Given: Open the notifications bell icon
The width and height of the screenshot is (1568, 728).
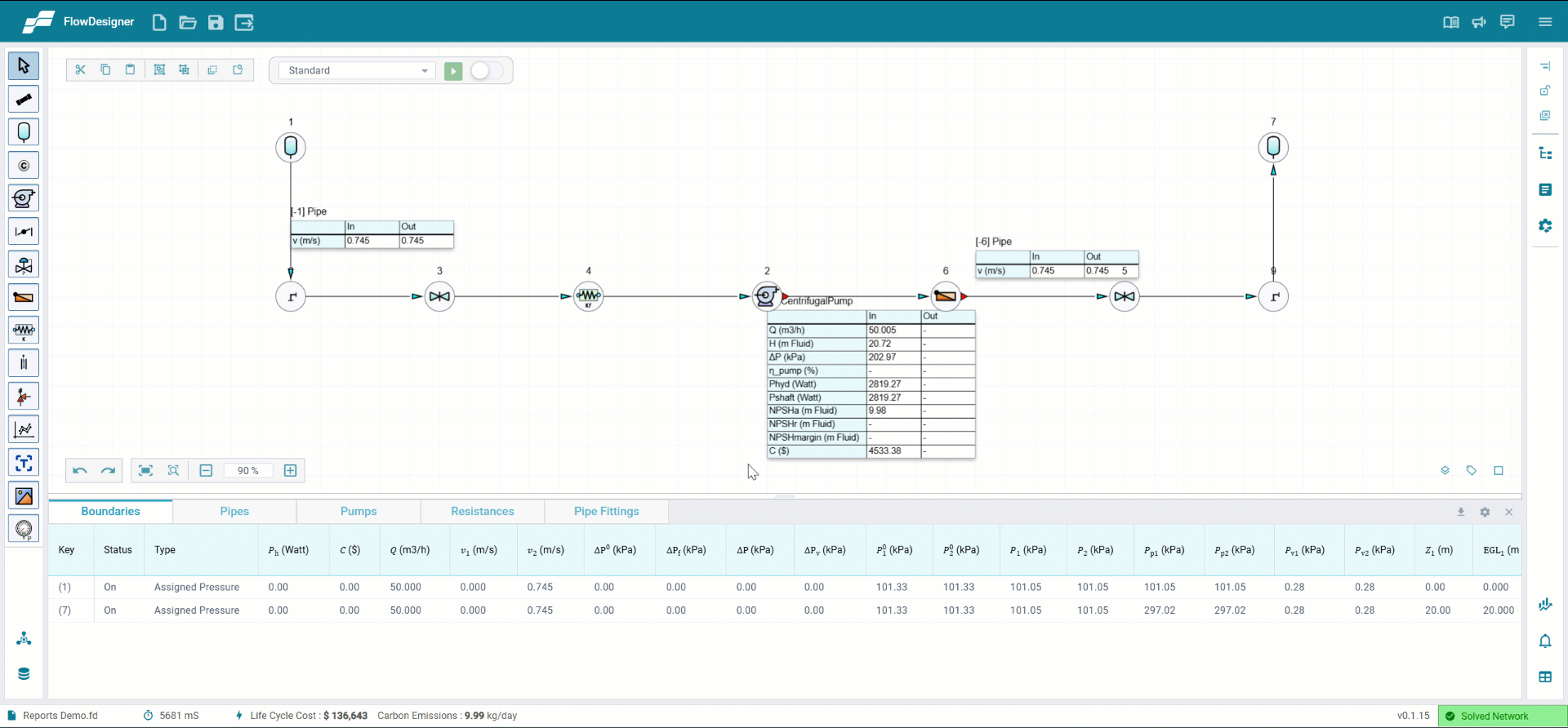Looking at the screenshot, I should pos(1545,641).
